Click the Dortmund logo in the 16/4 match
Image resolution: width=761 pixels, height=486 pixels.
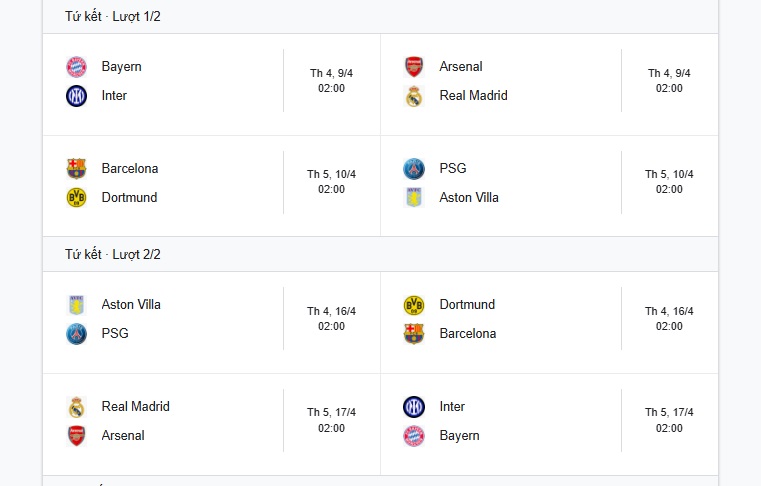coord(414,305)
